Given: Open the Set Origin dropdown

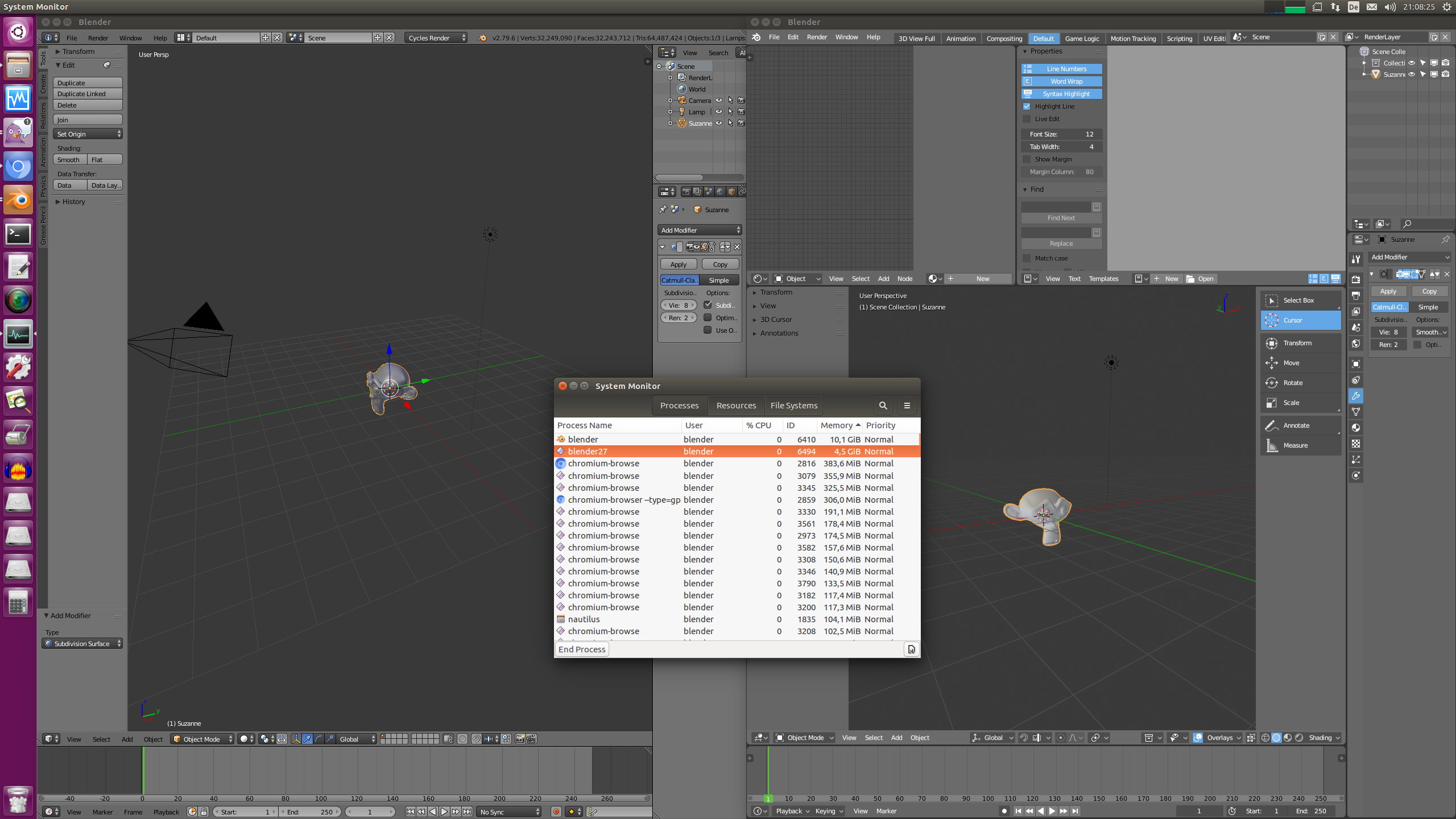Looking at the screenshot, I should pos(88,134).
